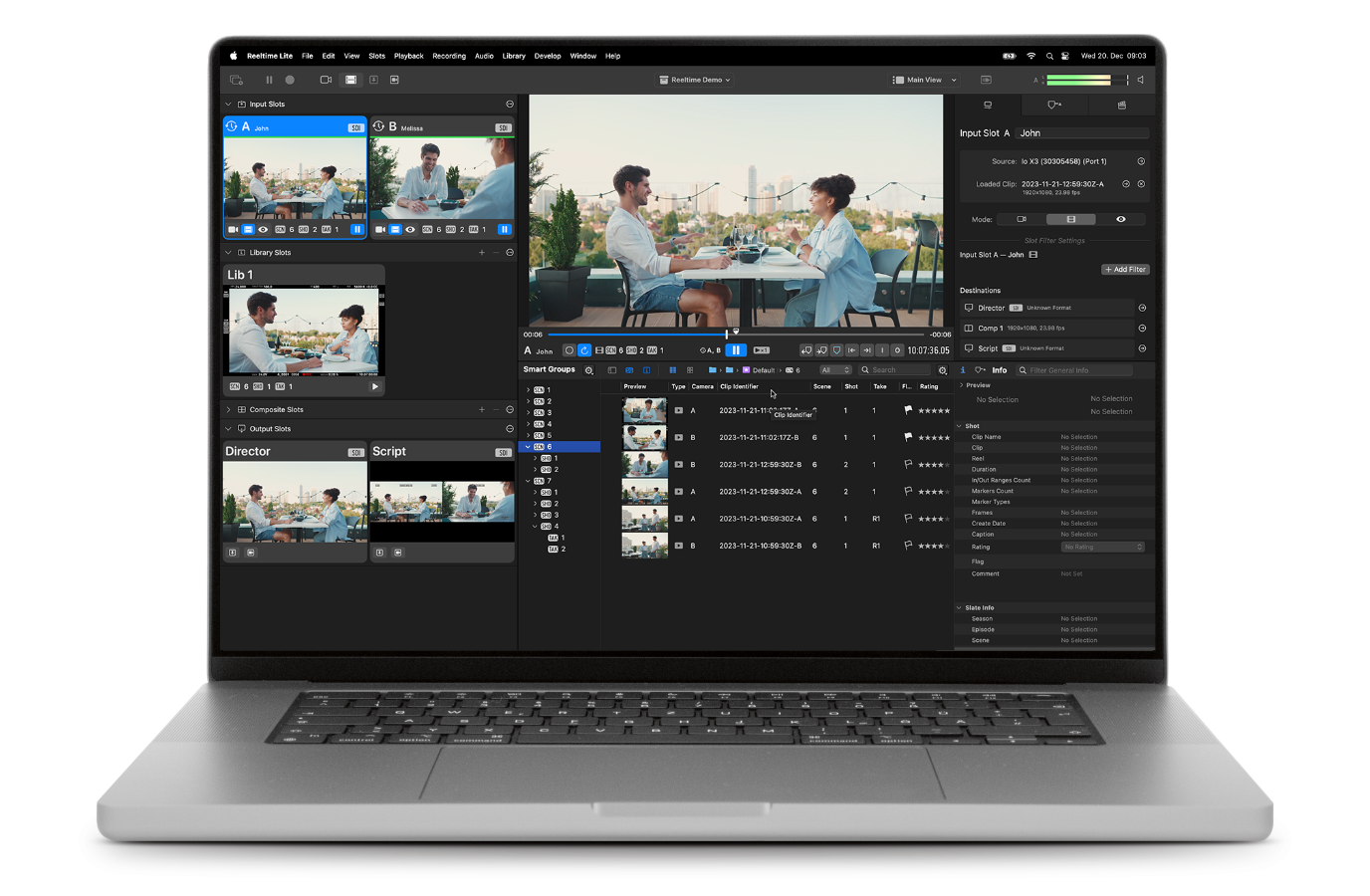Set Mode to camera in the inspector
The width and height of the screenshot is (1370, 896).
tap(1022, 219)
